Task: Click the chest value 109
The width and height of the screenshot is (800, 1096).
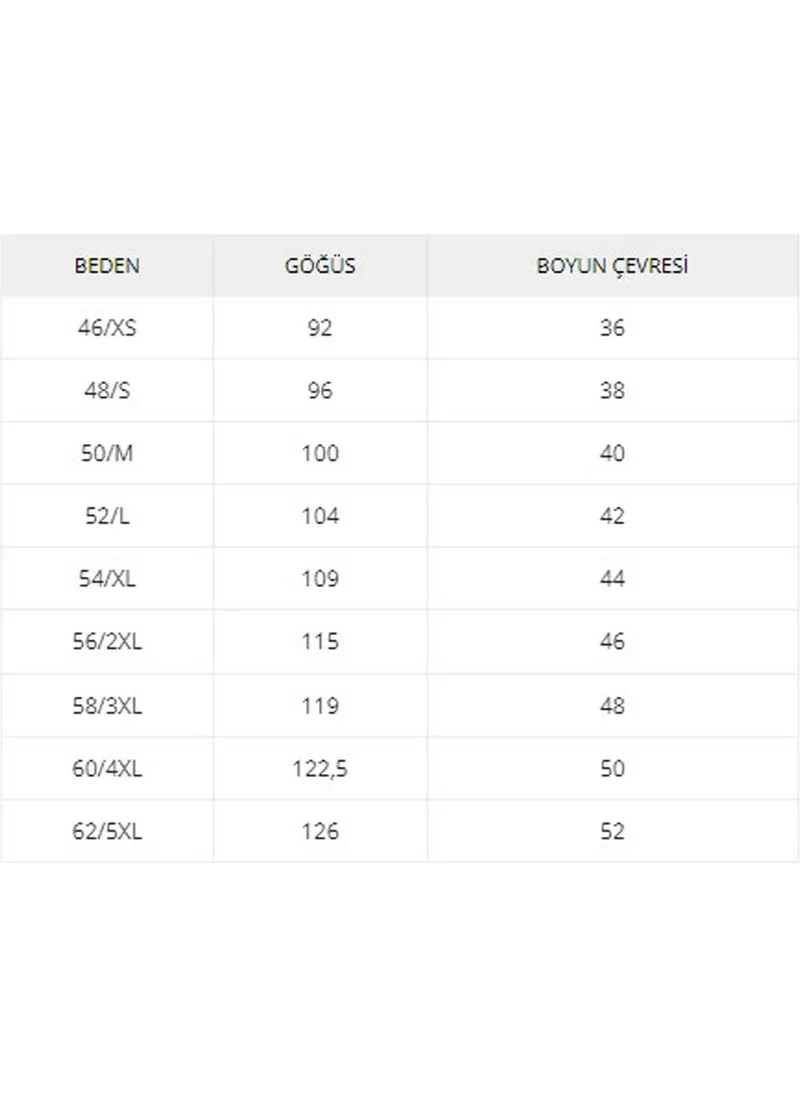Action: click(x=320, y=579)
